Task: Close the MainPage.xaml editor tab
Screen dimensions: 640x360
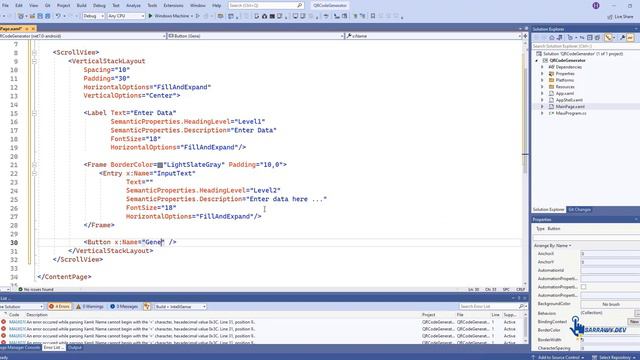Action: coord(33,29)
